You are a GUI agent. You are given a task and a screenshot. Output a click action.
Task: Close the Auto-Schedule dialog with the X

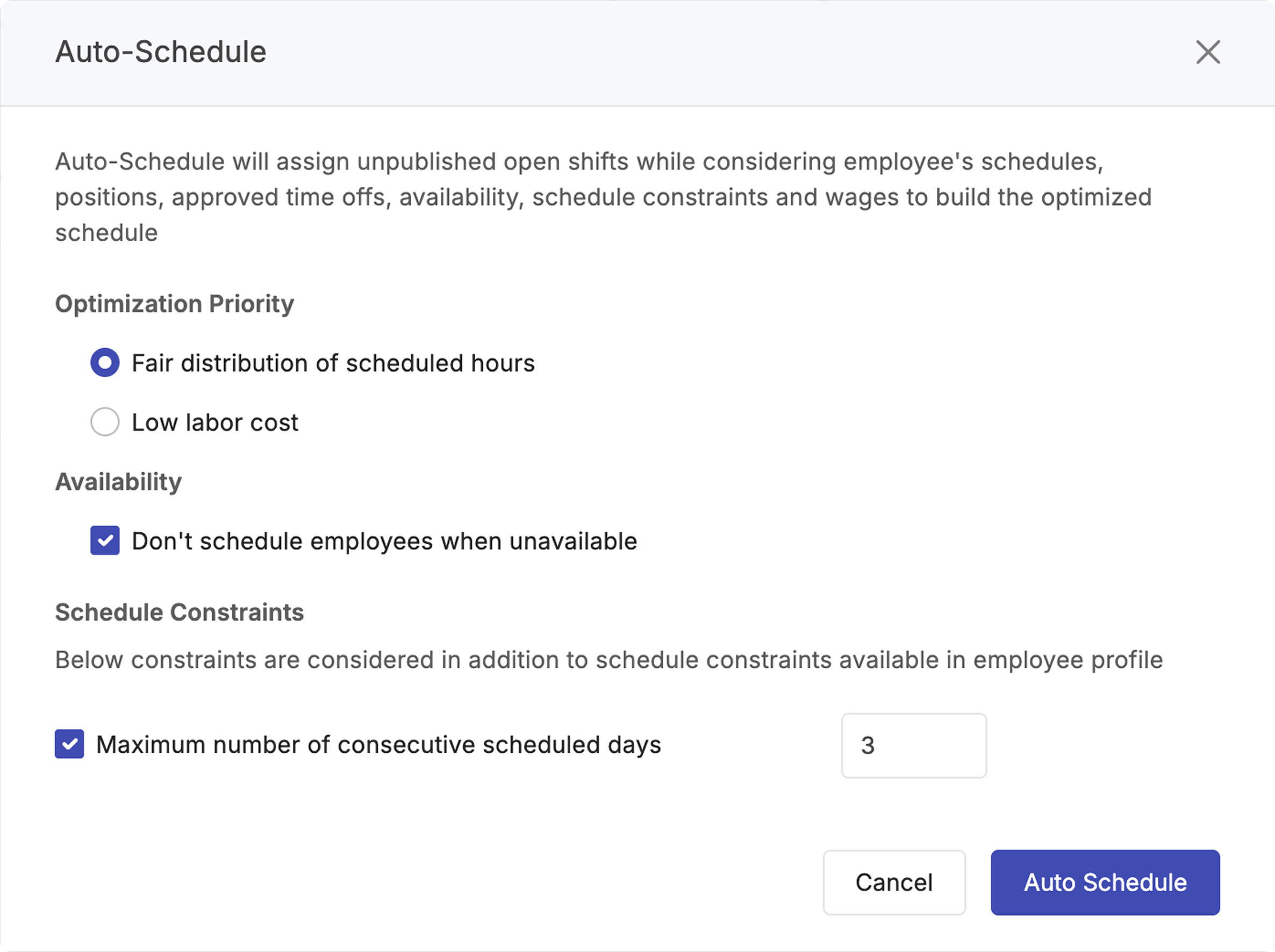1208,53
